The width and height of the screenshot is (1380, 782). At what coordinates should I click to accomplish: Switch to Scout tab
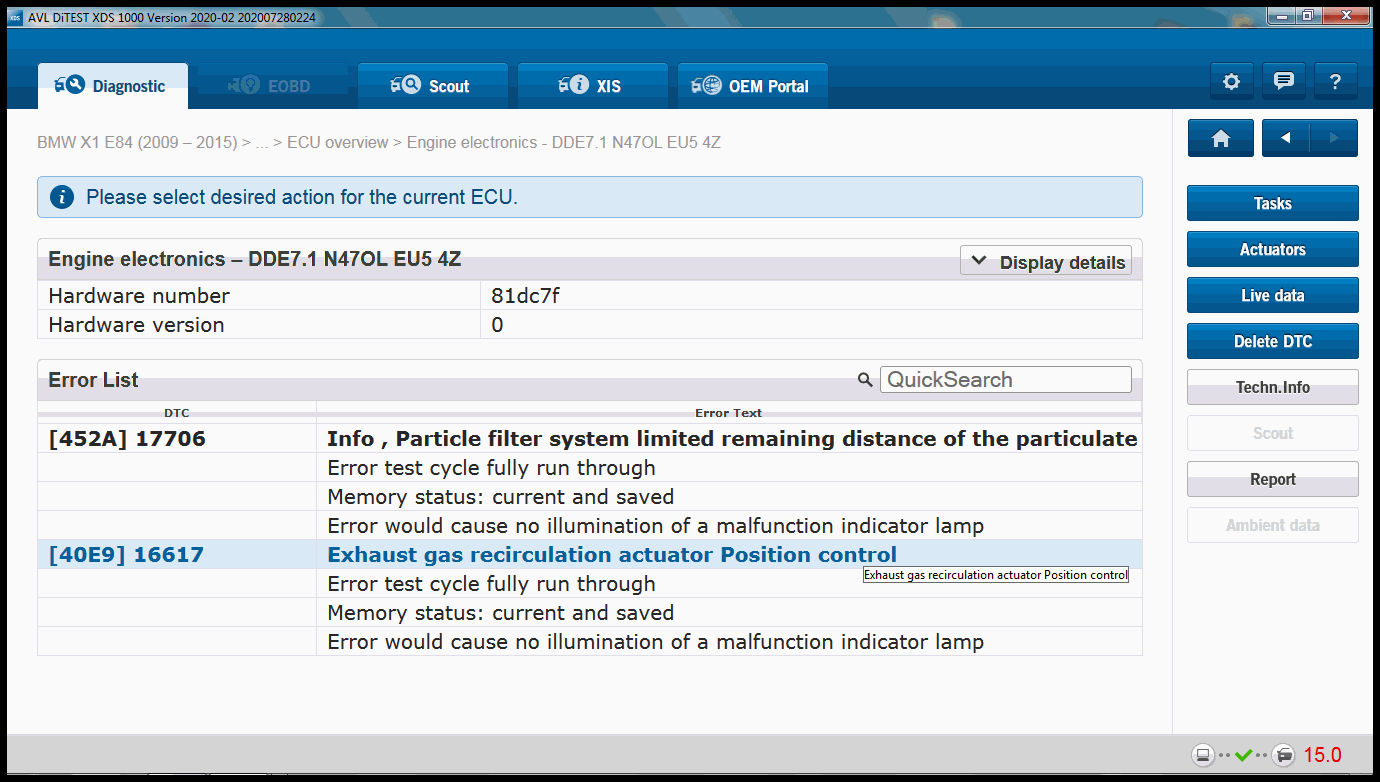(433, 86)
